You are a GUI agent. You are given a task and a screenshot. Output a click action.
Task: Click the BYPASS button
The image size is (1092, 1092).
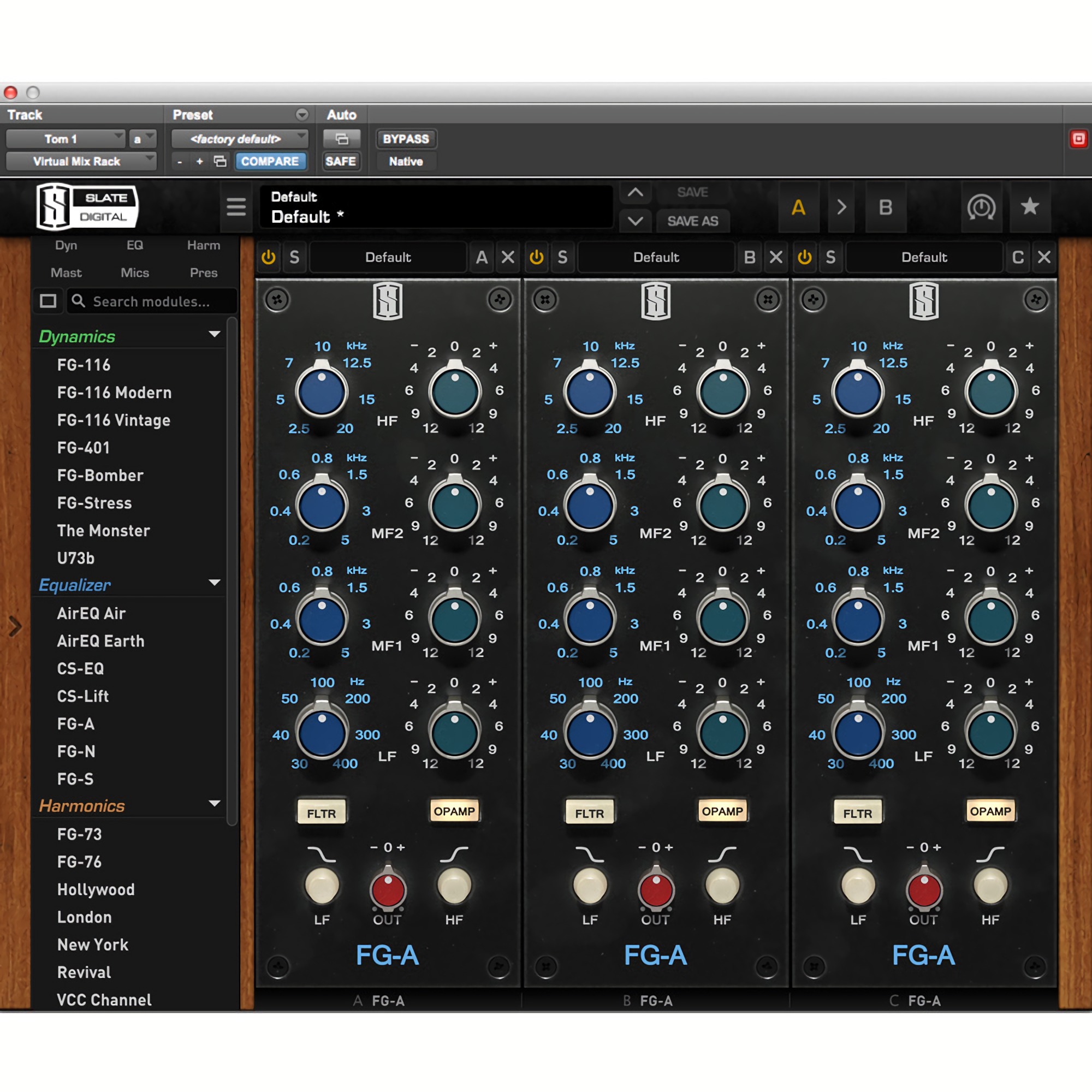click(406, 139)
